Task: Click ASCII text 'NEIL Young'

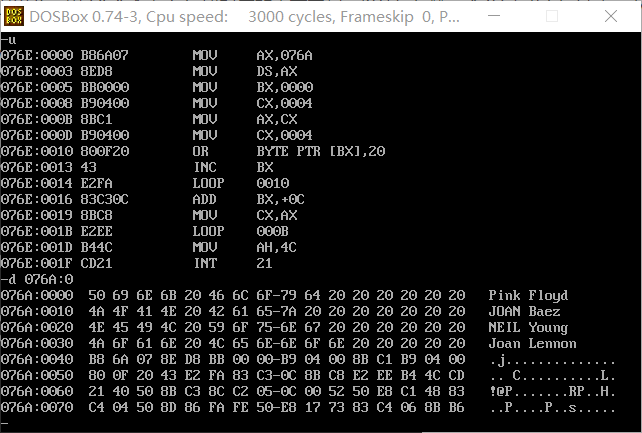Action: click(x=528, y=327)
